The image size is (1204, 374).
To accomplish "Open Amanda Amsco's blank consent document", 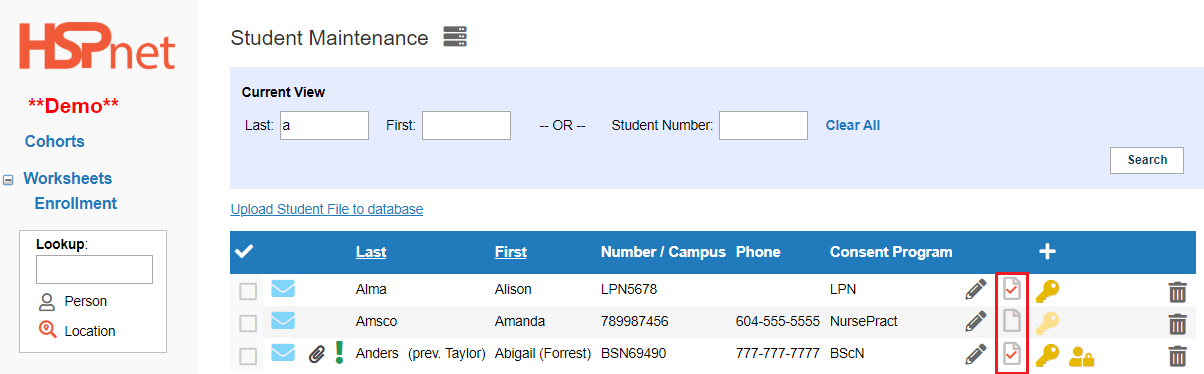I will [x=1013, y=322].
